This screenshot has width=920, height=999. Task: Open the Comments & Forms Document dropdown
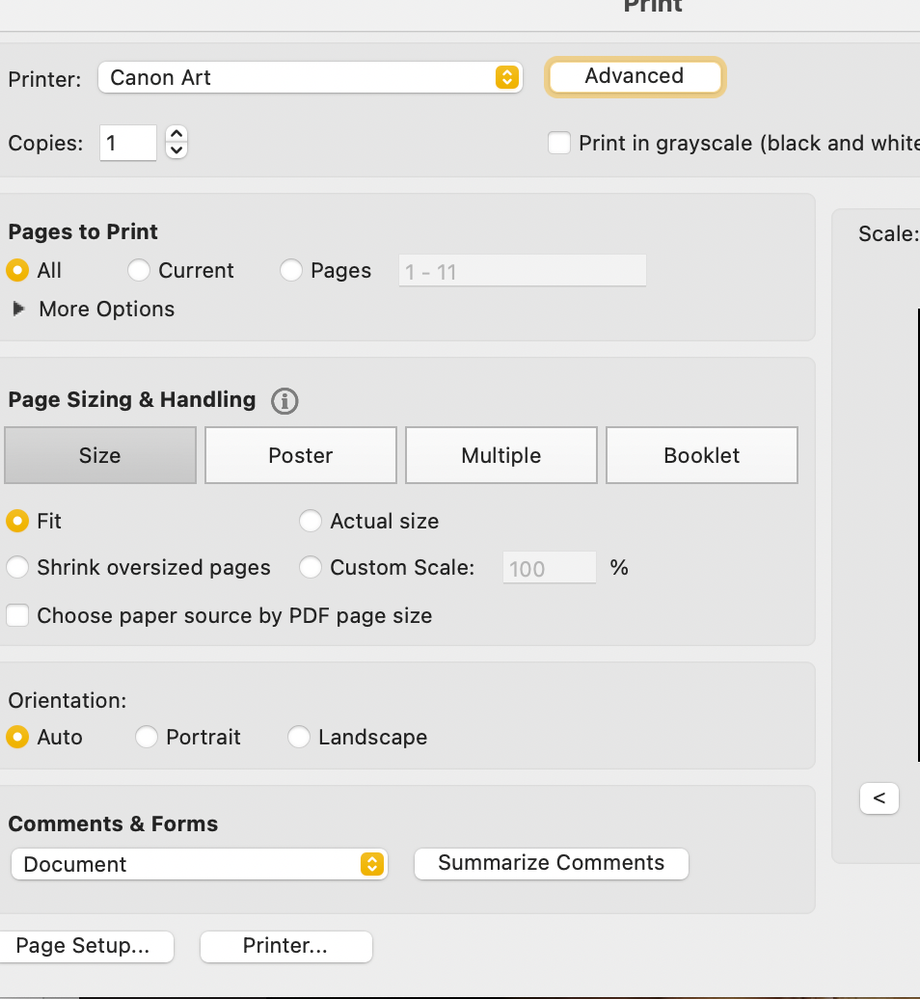(x=199, y=864)
